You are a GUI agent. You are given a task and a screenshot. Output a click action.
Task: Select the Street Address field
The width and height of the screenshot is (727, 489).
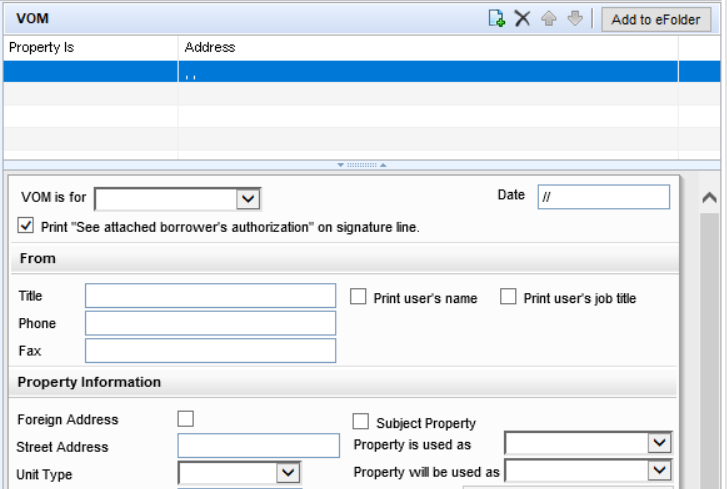pos(258,446)
